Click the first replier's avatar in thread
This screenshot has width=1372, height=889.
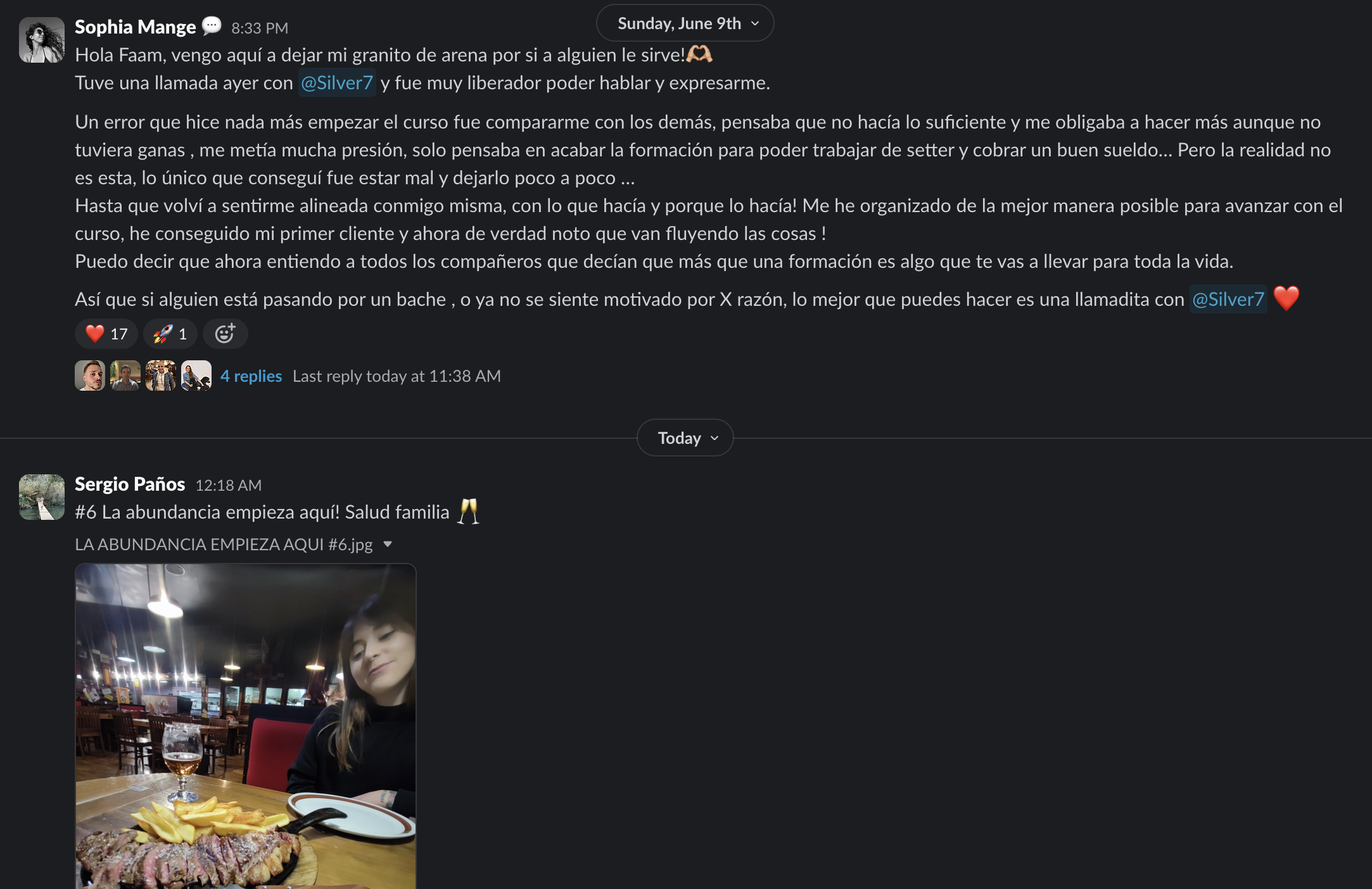[x=90, y=375]
